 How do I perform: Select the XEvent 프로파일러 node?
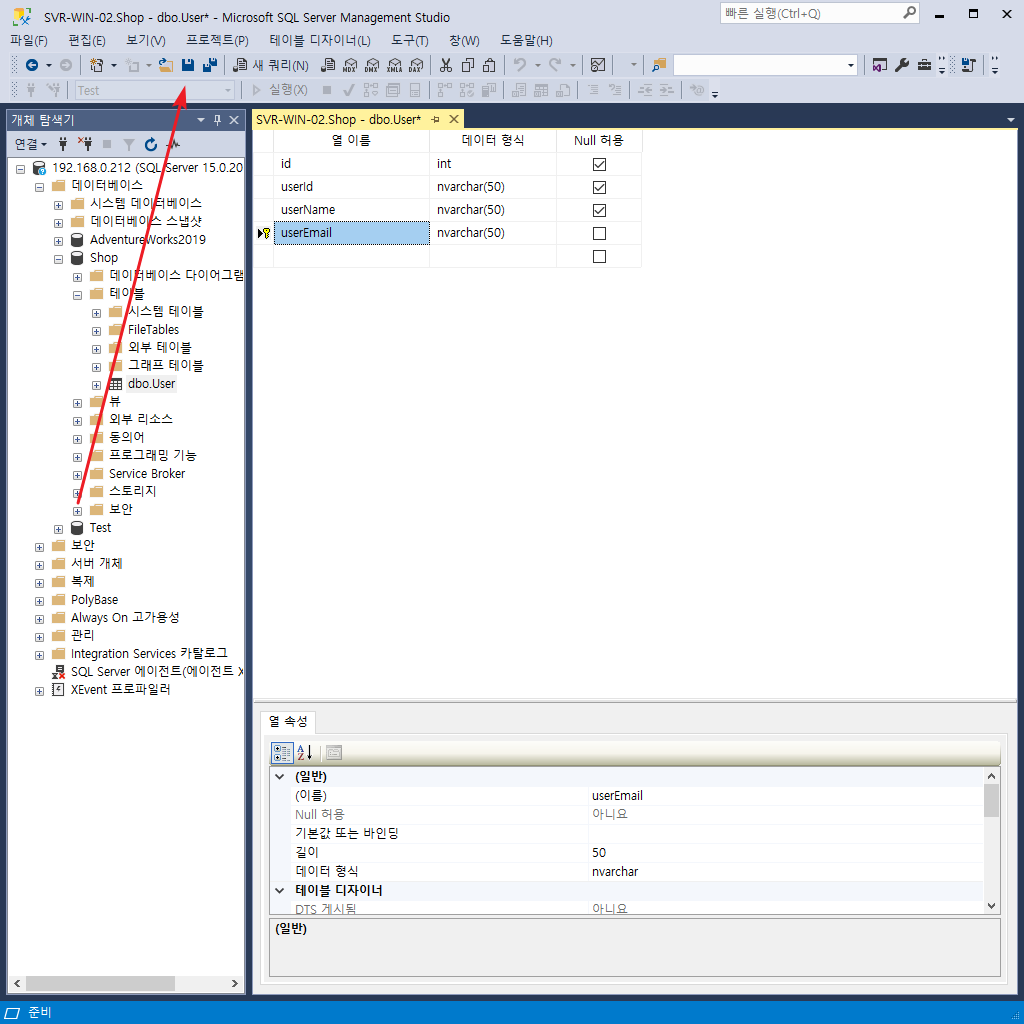tap(121, 690)
